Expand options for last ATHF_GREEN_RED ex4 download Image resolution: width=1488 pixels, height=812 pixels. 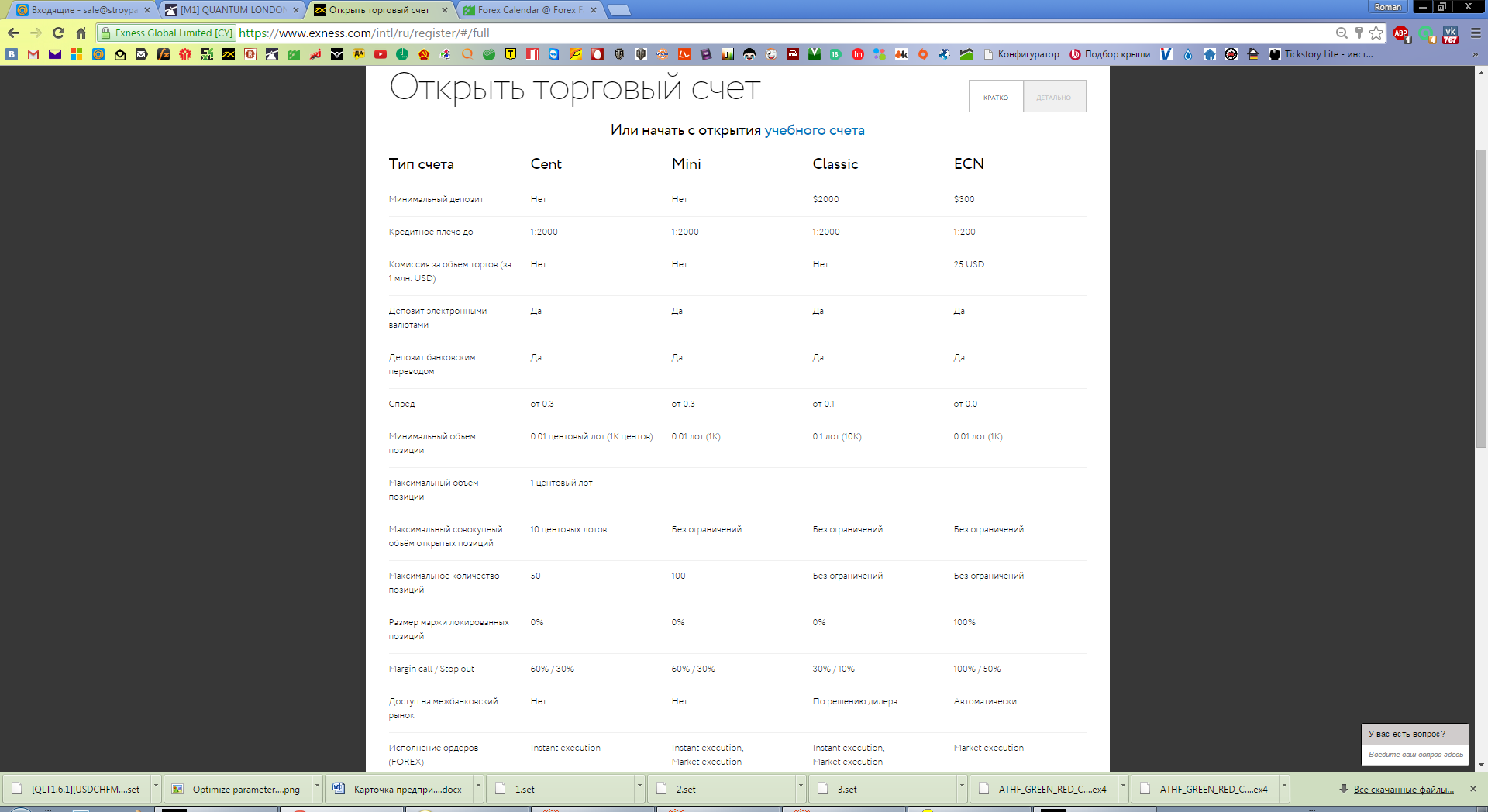click(1284, 789)
